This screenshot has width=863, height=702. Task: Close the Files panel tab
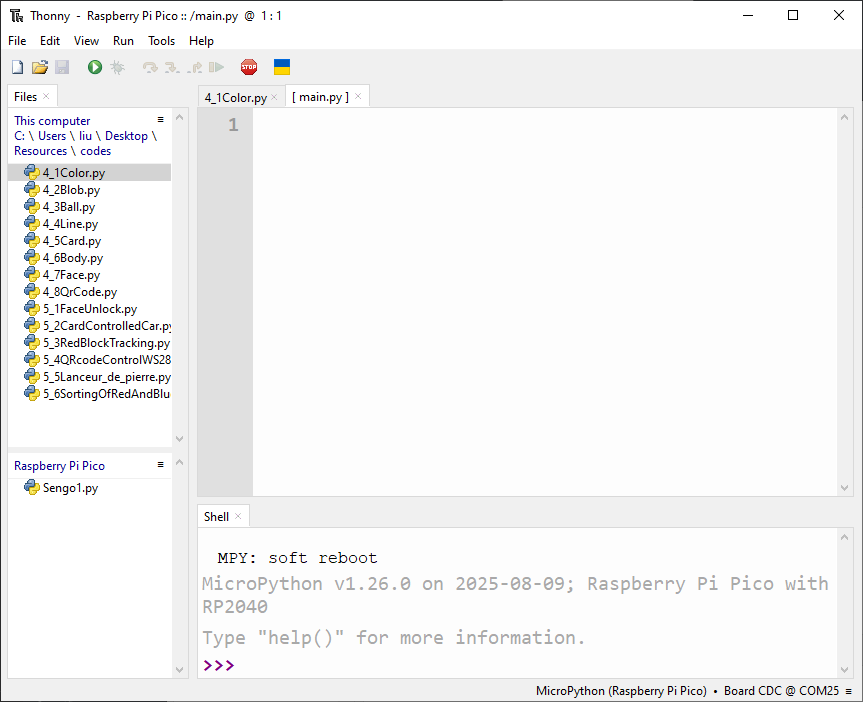coord(46,96)
